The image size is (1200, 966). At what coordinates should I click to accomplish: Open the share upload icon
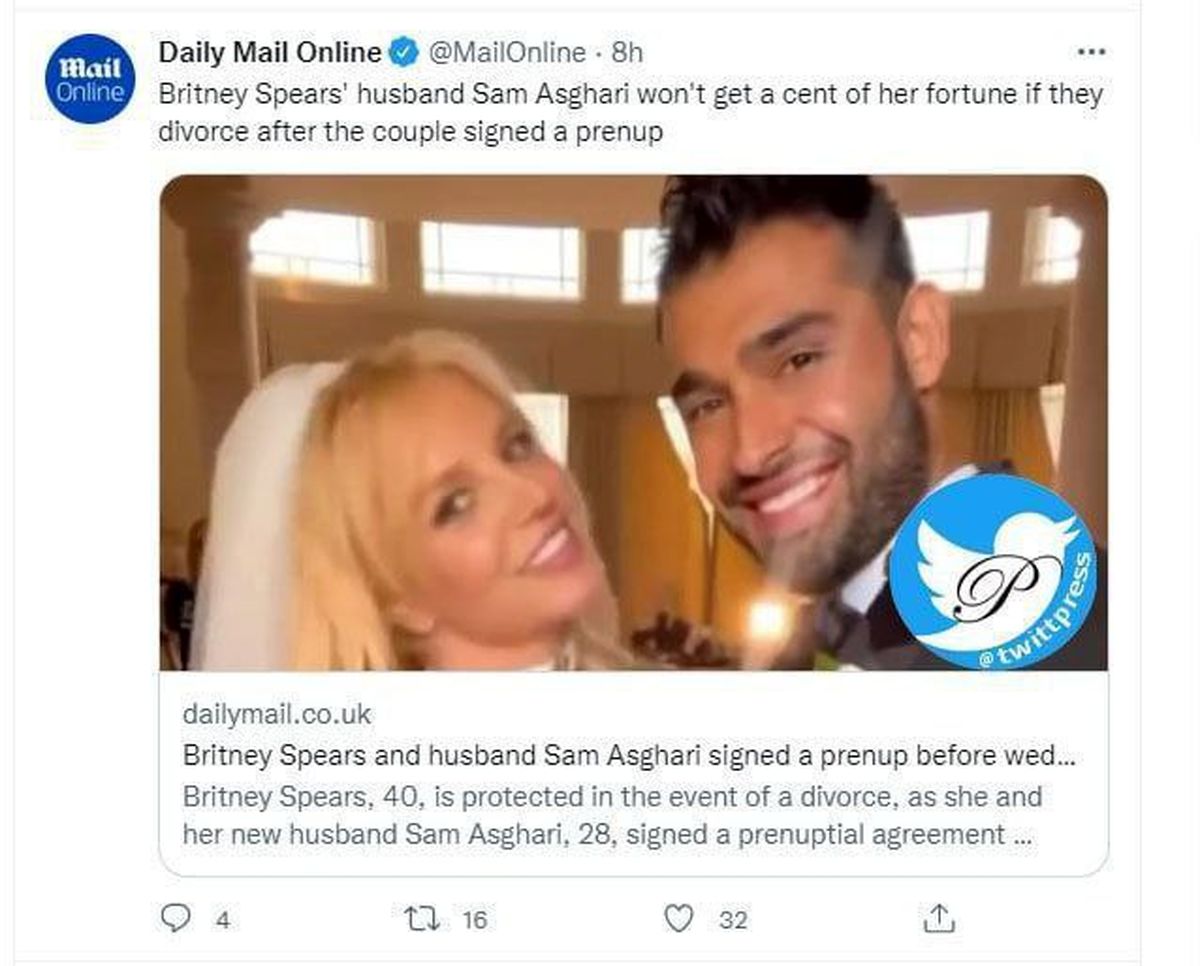coord(940,918)
